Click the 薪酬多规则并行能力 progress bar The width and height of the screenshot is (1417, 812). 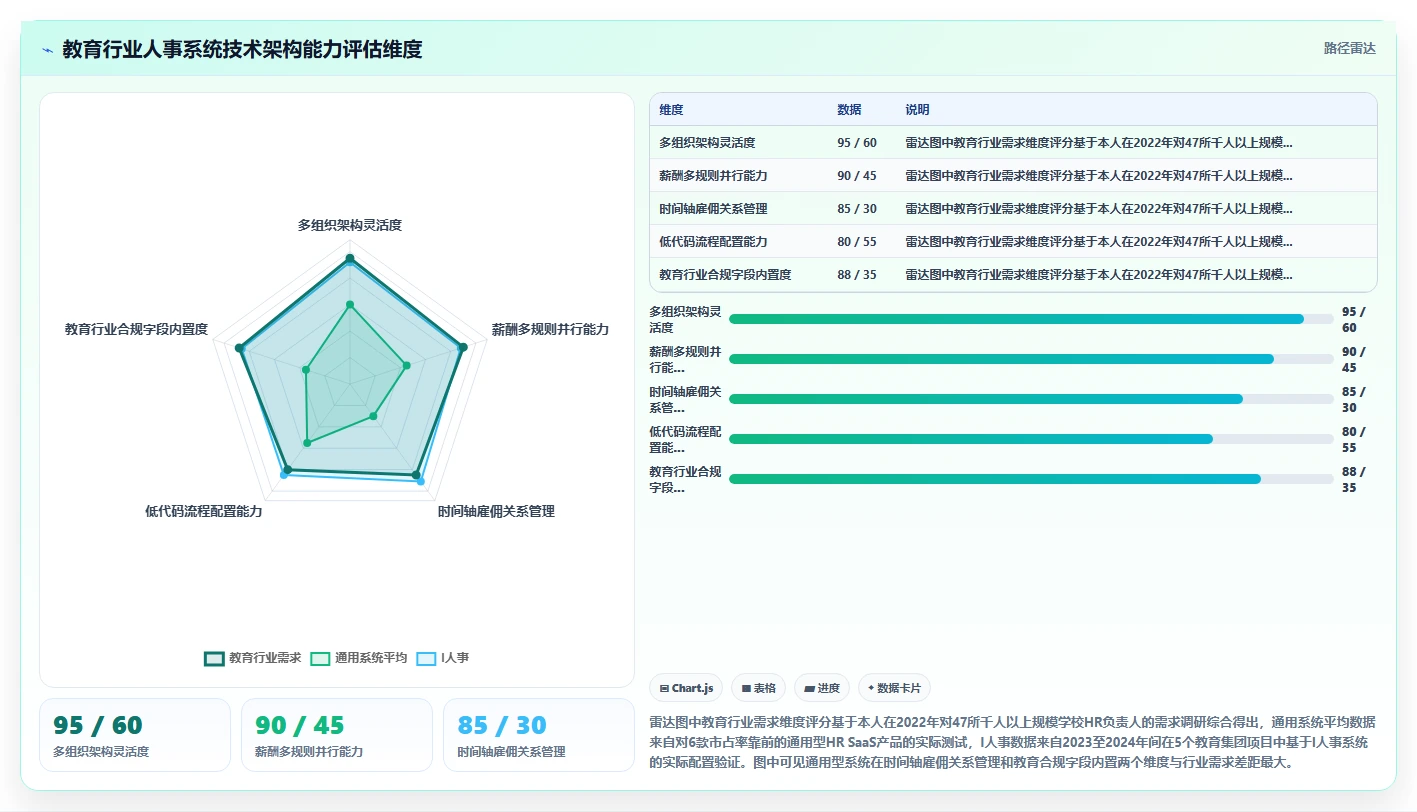pyautogui.click(x=1031, y=359)
